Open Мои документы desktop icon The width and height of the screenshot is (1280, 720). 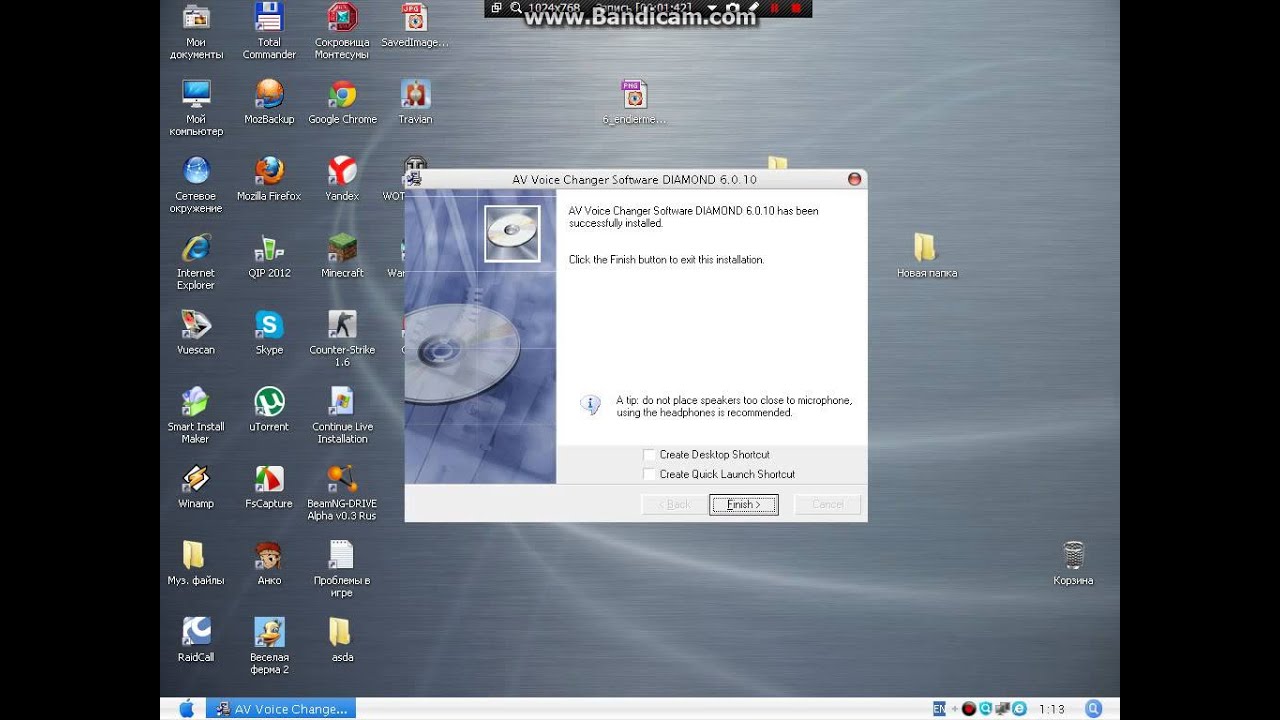point(196,32)
